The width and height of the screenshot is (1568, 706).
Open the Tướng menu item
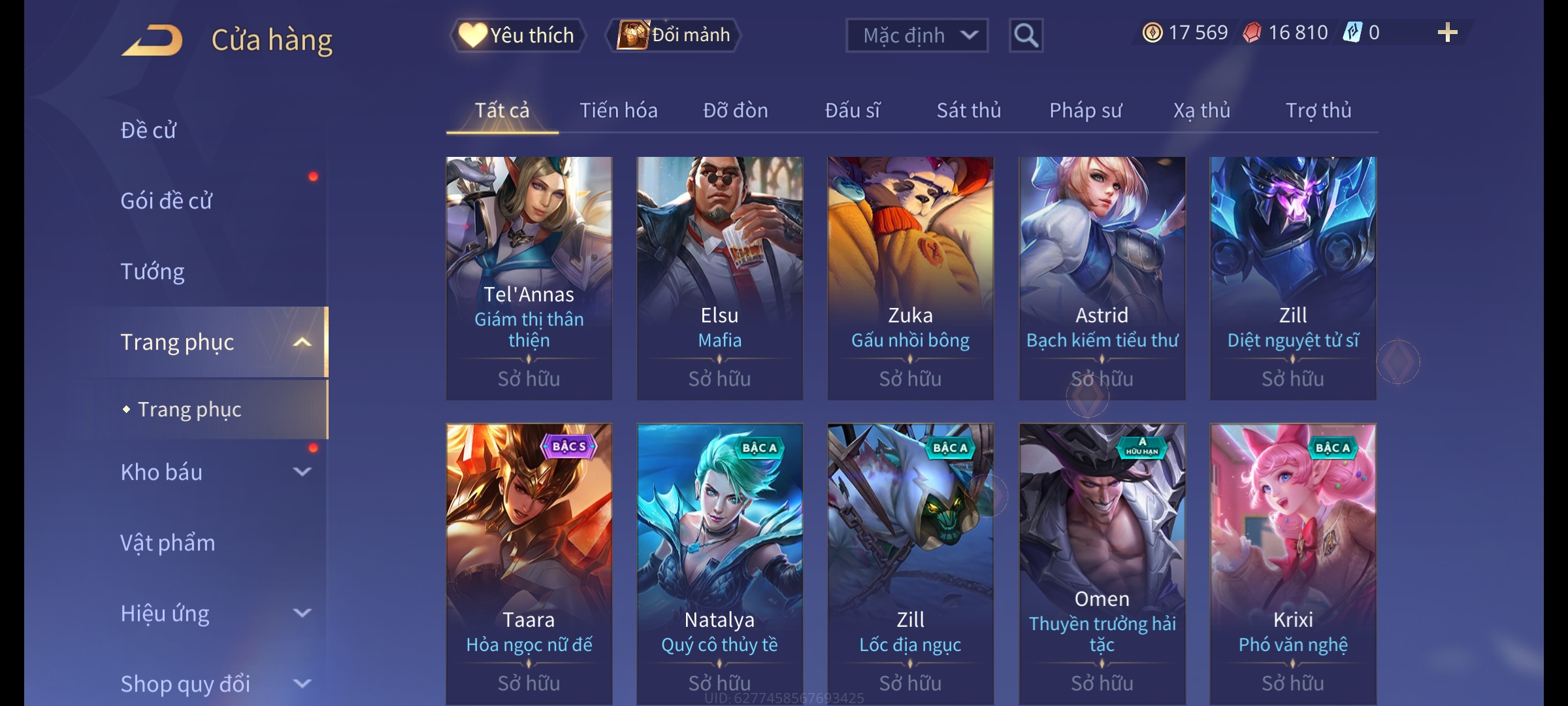152,271
